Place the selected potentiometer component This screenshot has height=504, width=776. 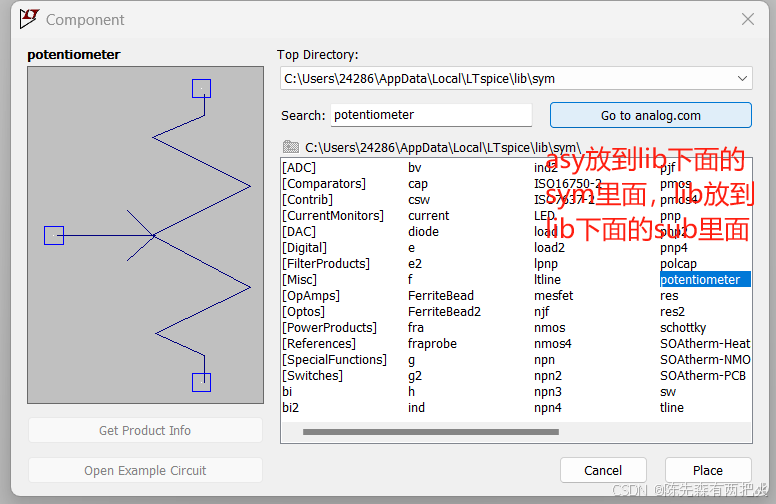click(708, 470)
